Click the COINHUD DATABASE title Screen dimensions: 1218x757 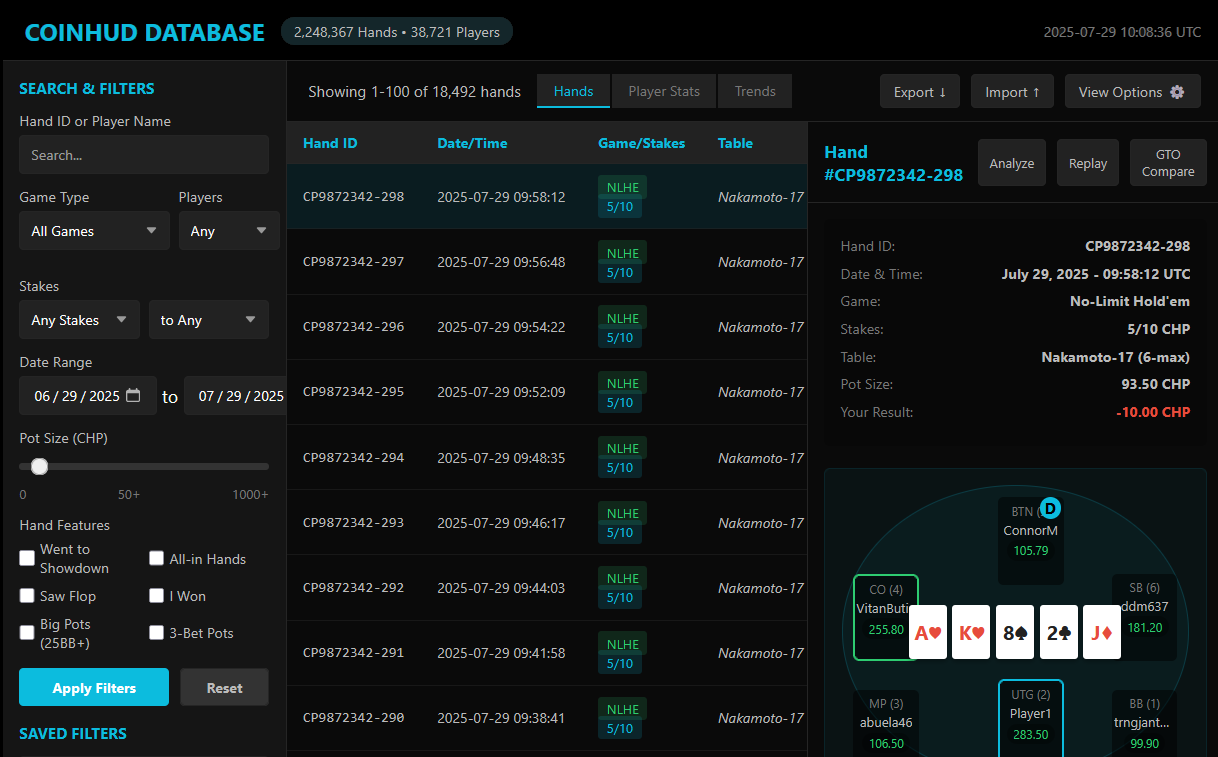(x=145, y=32)
